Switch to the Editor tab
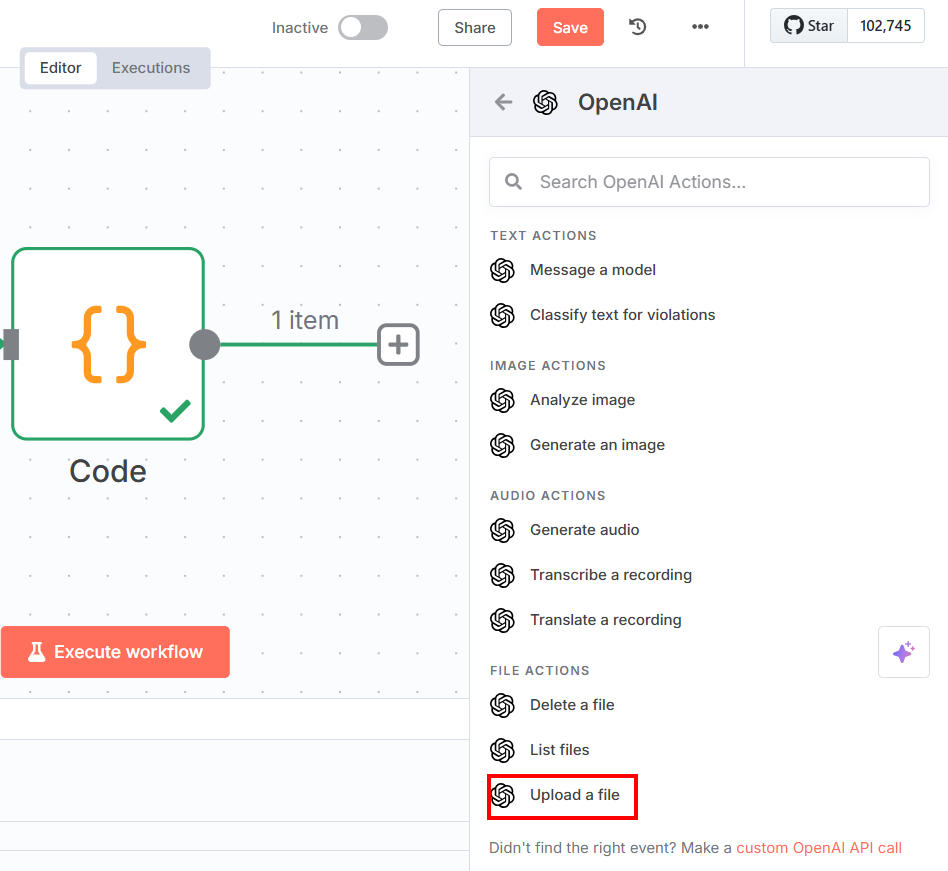Image resolution: width=948 pixels, height=871 pixels. click(60, 68)
